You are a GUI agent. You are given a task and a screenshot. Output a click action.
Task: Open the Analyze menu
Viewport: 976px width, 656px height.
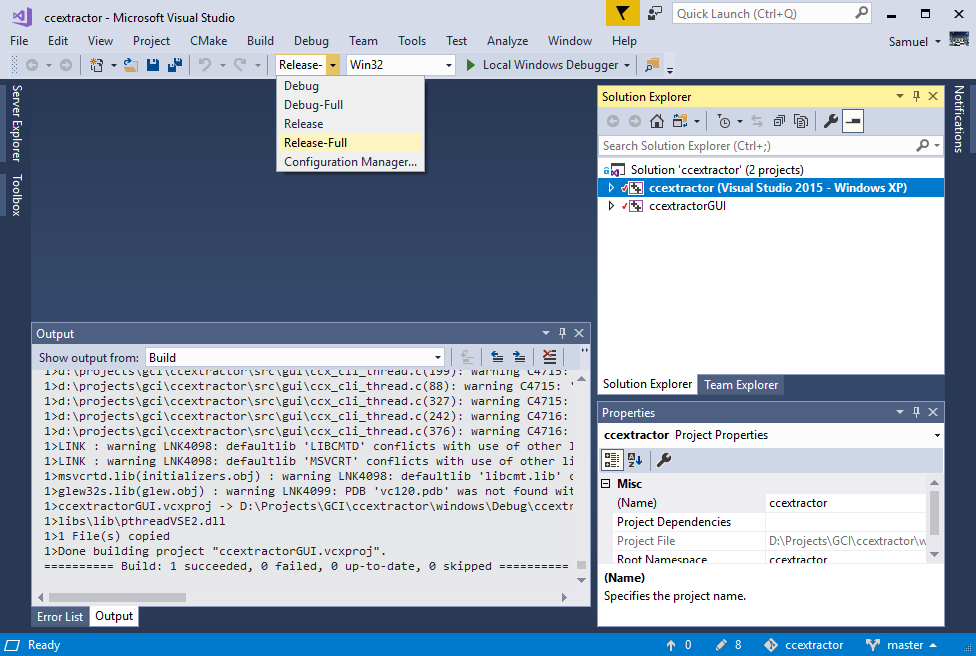pyautogui.click(x=507, y=40)
